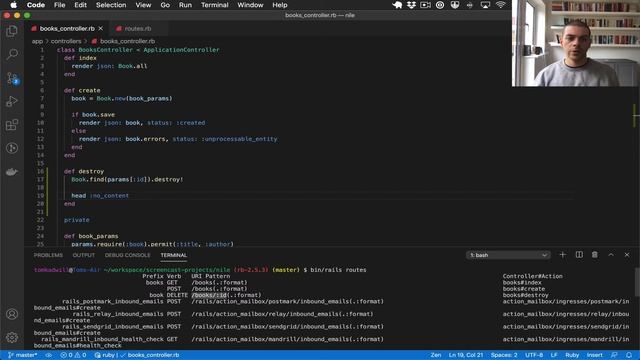Open the Go menu
Viewport: 640px width, 360px height.
pos(165,5)
